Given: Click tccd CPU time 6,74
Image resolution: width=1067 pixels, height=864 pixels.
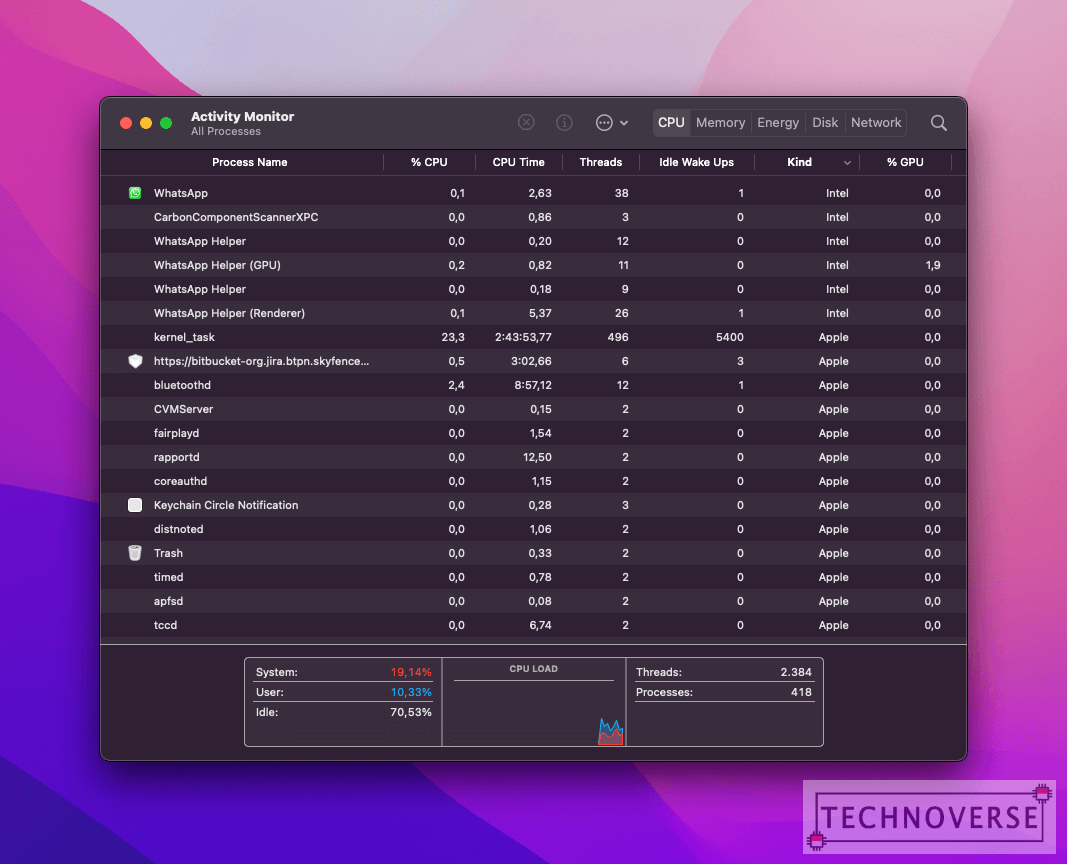Looking at the screenshot, I should click(540, 625).
